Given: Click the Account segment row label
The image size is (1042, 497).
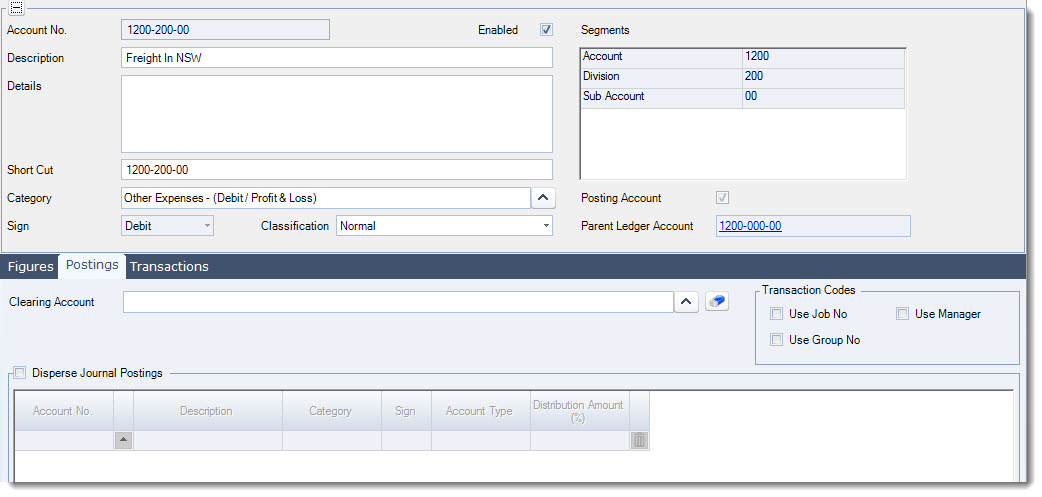Looking at the screenshot, I should [662, 57].
